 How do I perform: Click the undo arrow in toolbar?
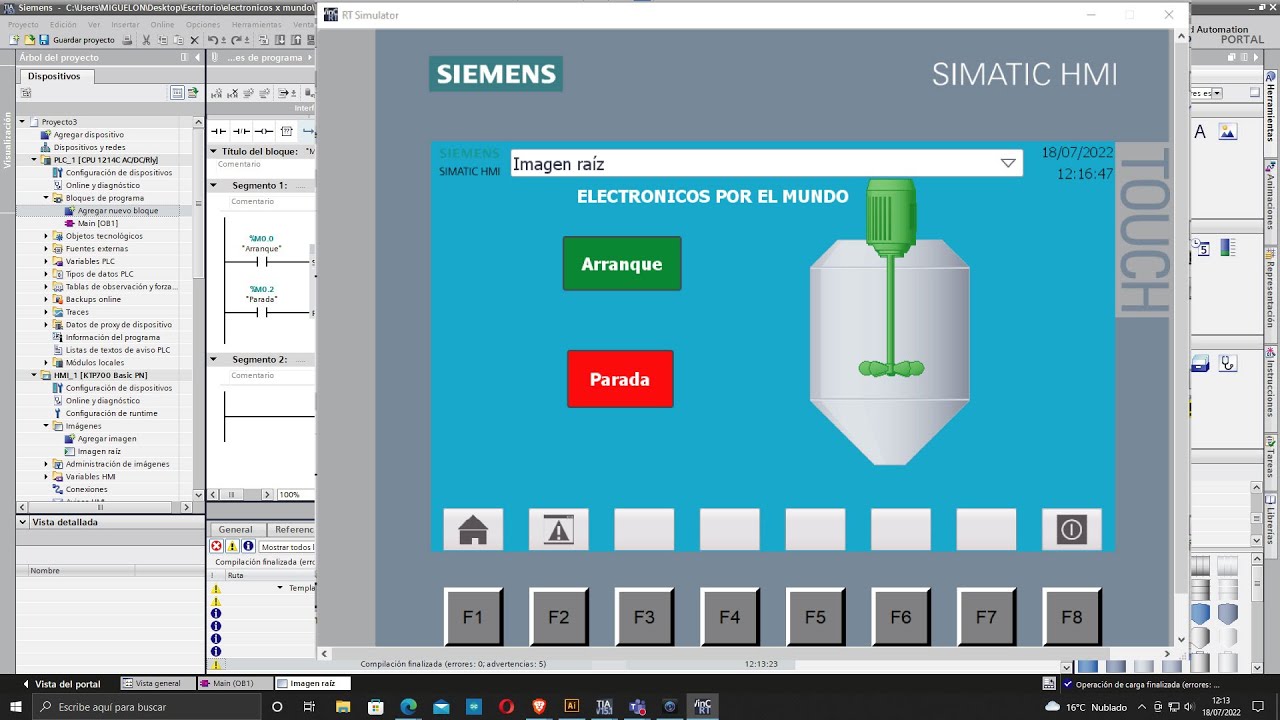(x=213, y=40)
